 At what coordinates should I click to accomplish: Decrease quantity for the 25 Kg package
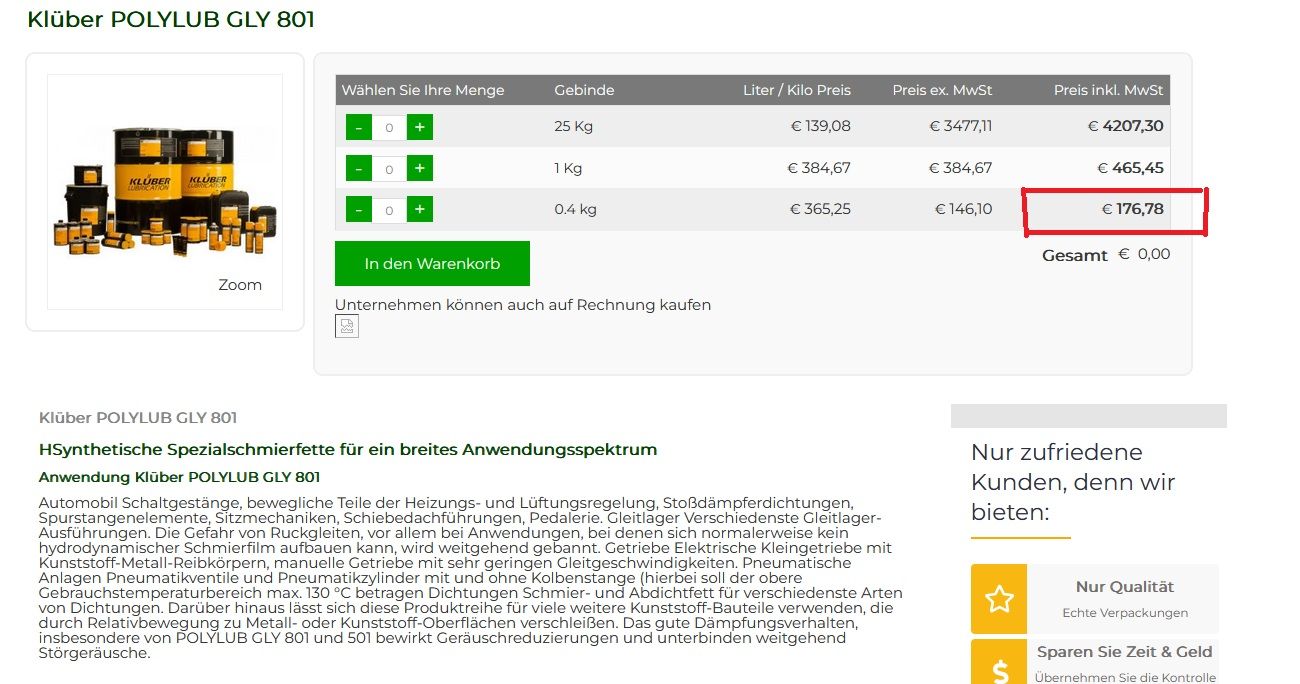coord(359,127)
